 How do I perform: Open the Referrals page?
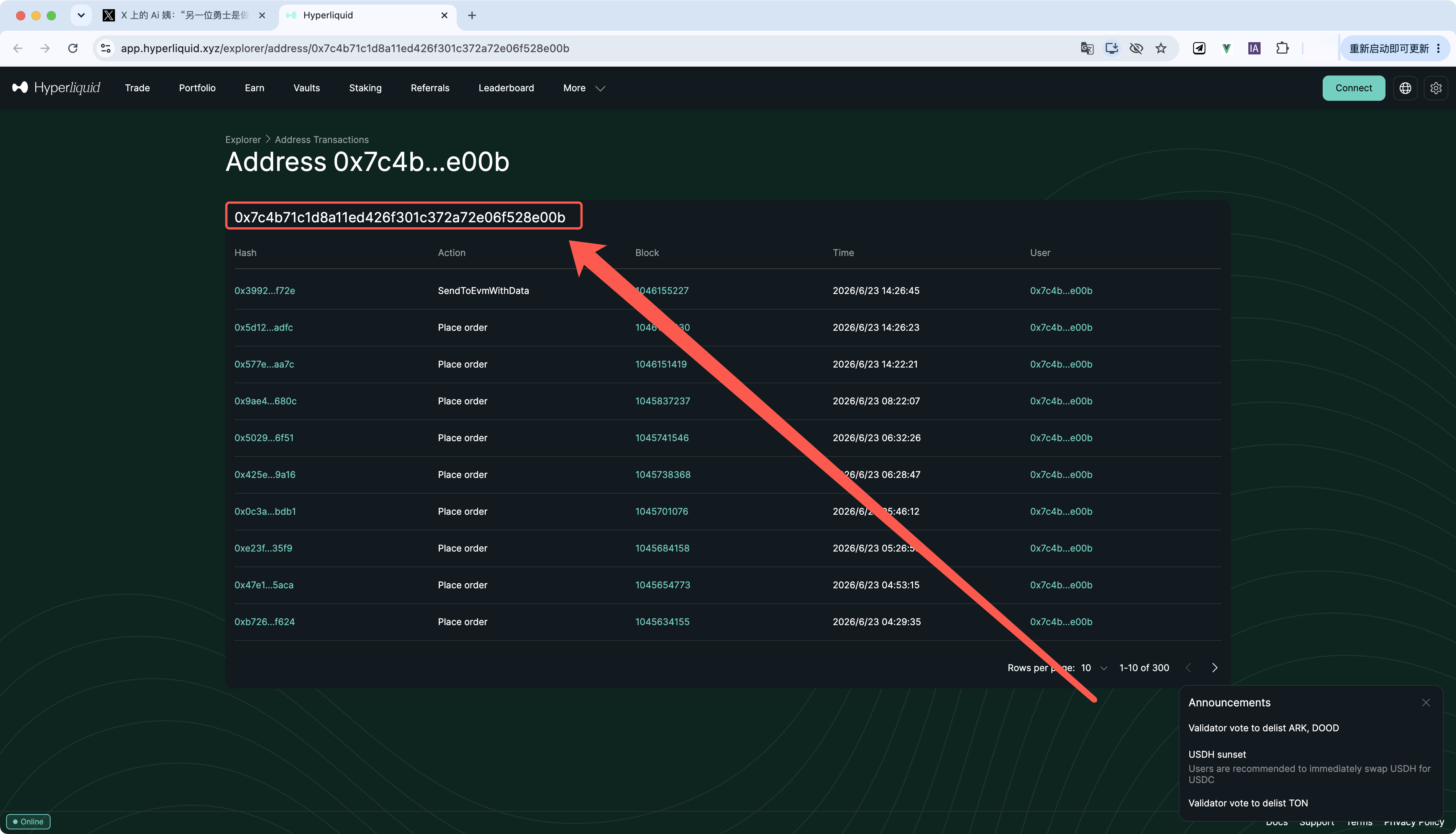click(430, 88)
